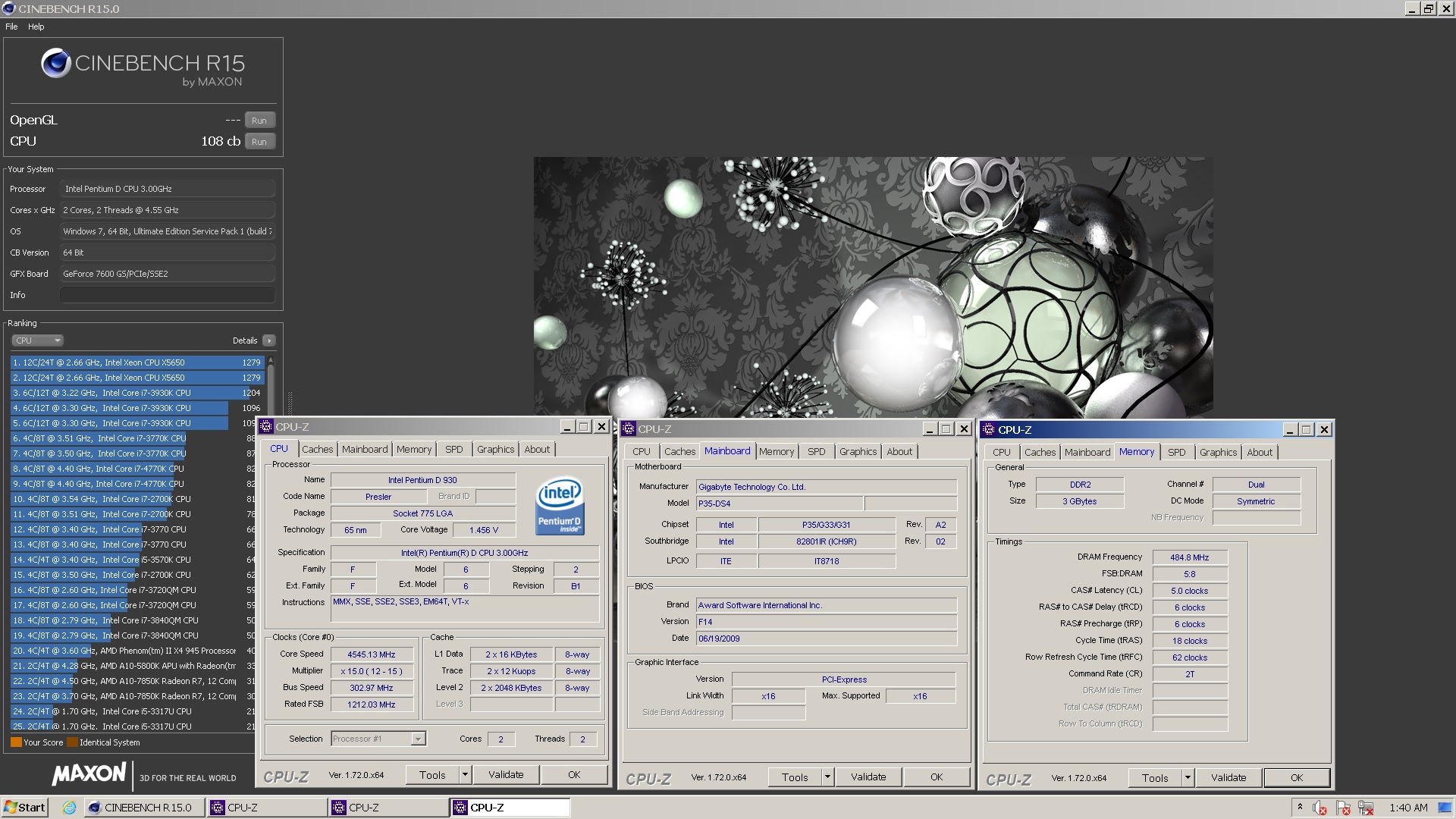Click the BIOS date value 06/19/2009

[827, 639]
